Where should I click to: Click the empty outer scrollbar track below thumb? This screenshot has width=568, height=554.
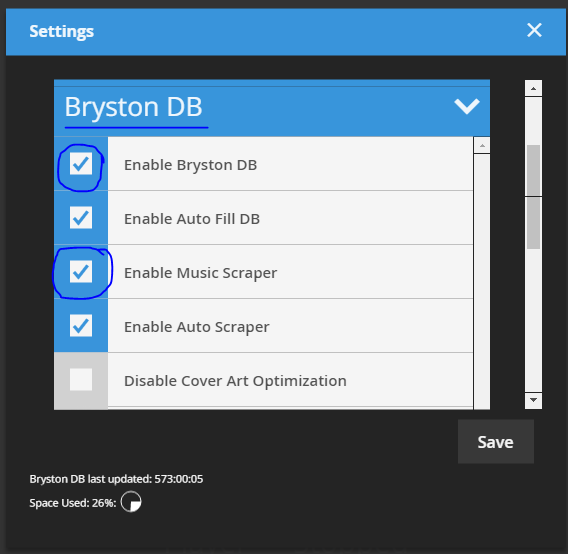click(533, 321)
